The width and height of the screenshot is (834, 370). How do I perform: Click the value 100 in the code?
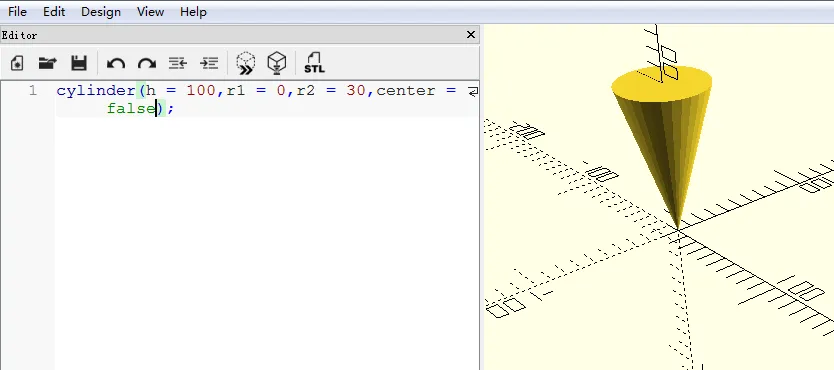[x=201, y=91]
